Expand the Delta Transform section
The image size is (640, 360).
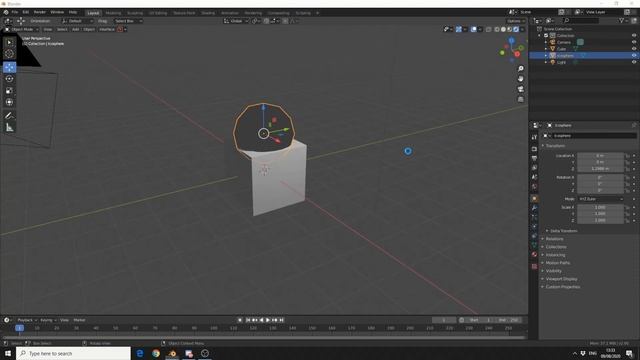[563, 231]
